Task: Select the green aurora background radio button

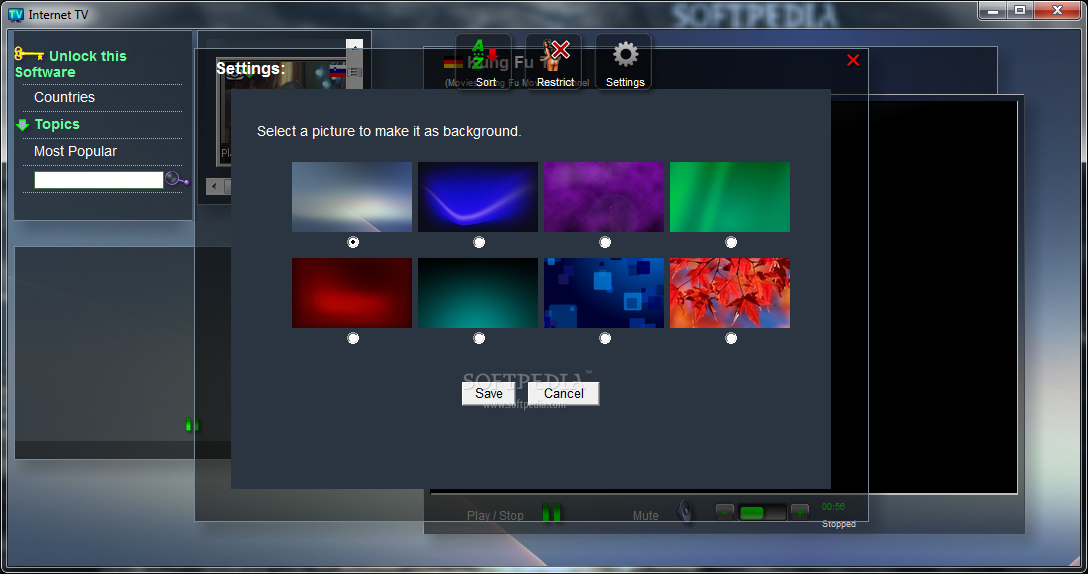Action: point(731,242)
